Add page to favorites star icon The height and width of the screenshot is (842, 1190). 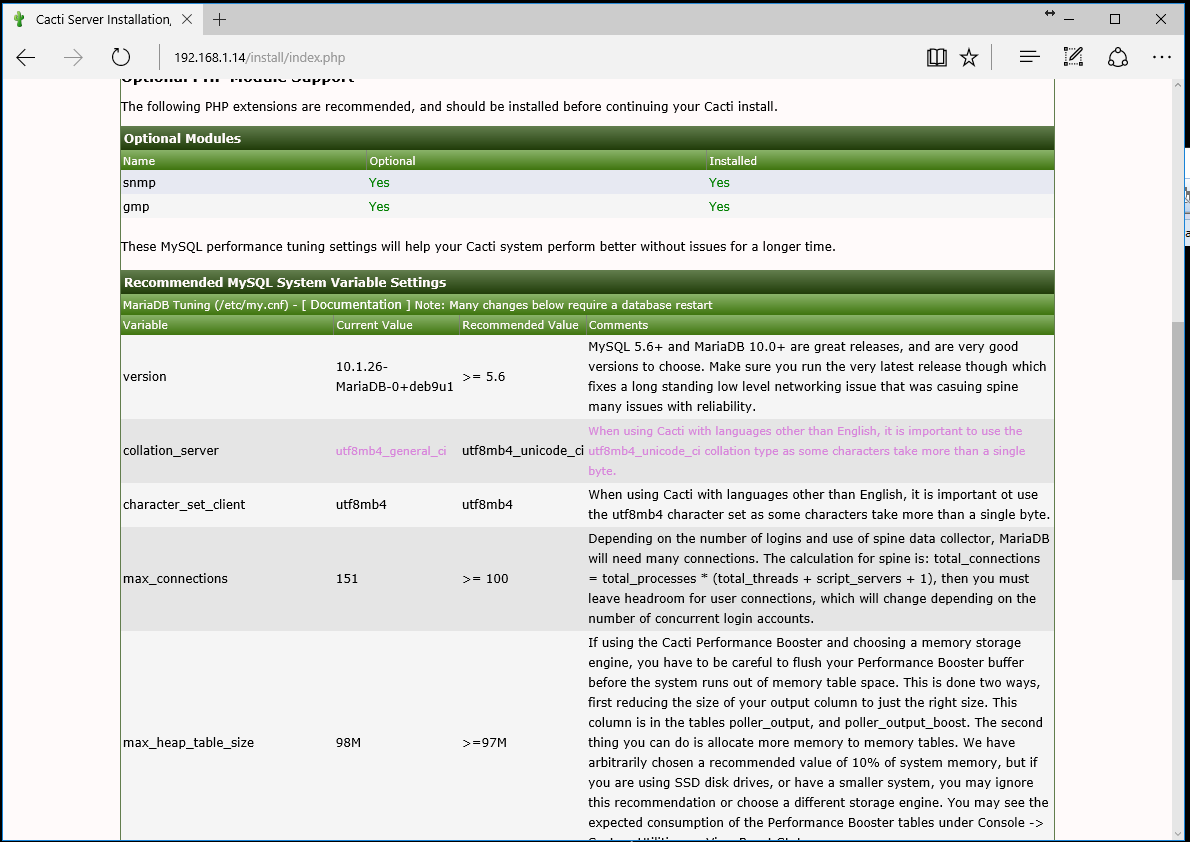click(969, 57)
